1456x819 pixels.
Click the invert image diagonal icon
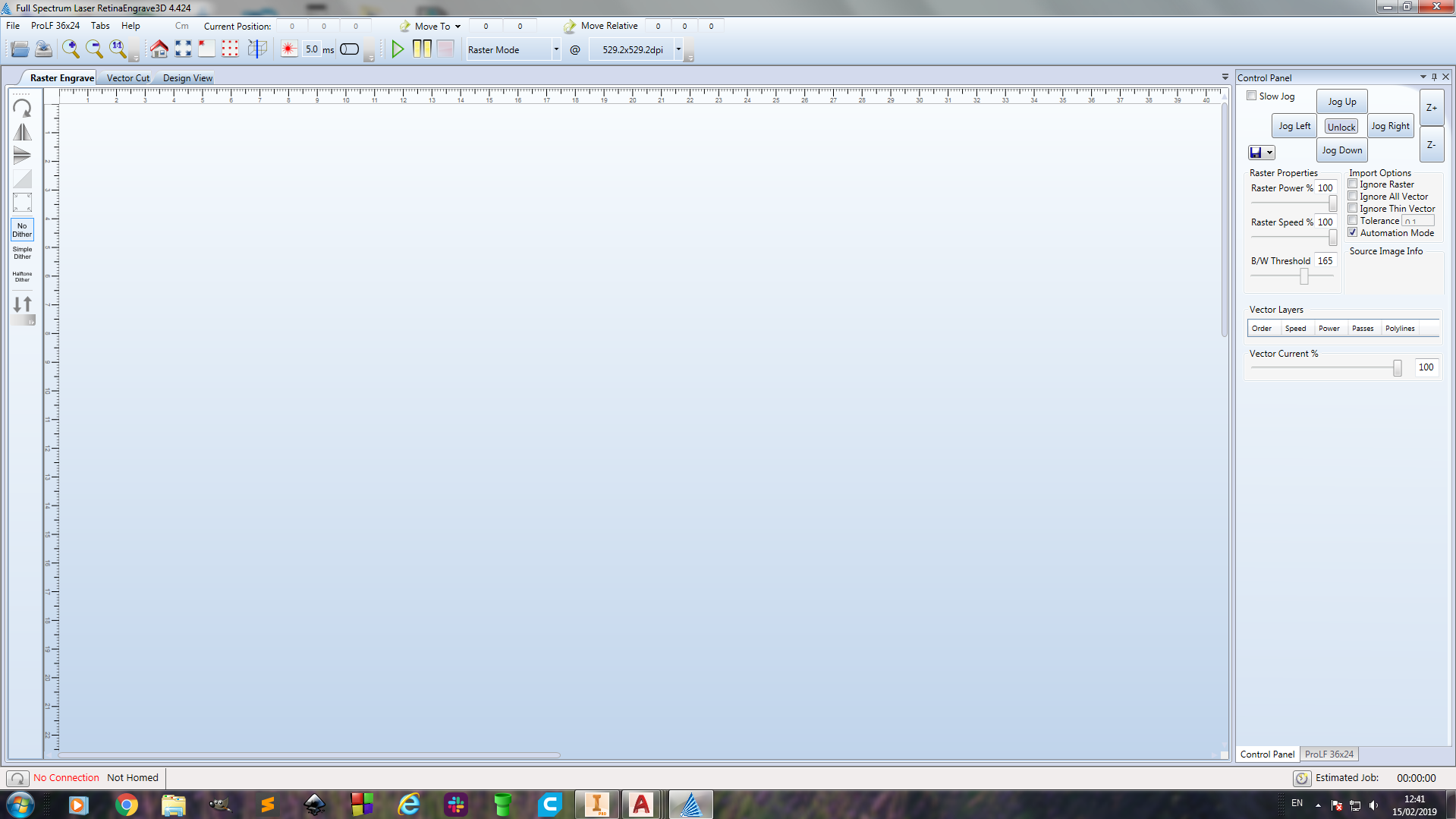23,179
